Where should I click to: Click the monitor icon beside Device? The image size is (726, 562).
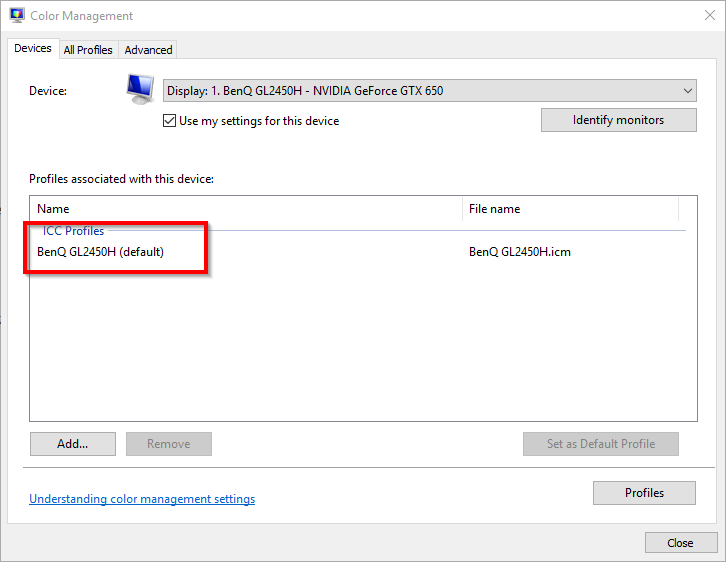140,89
